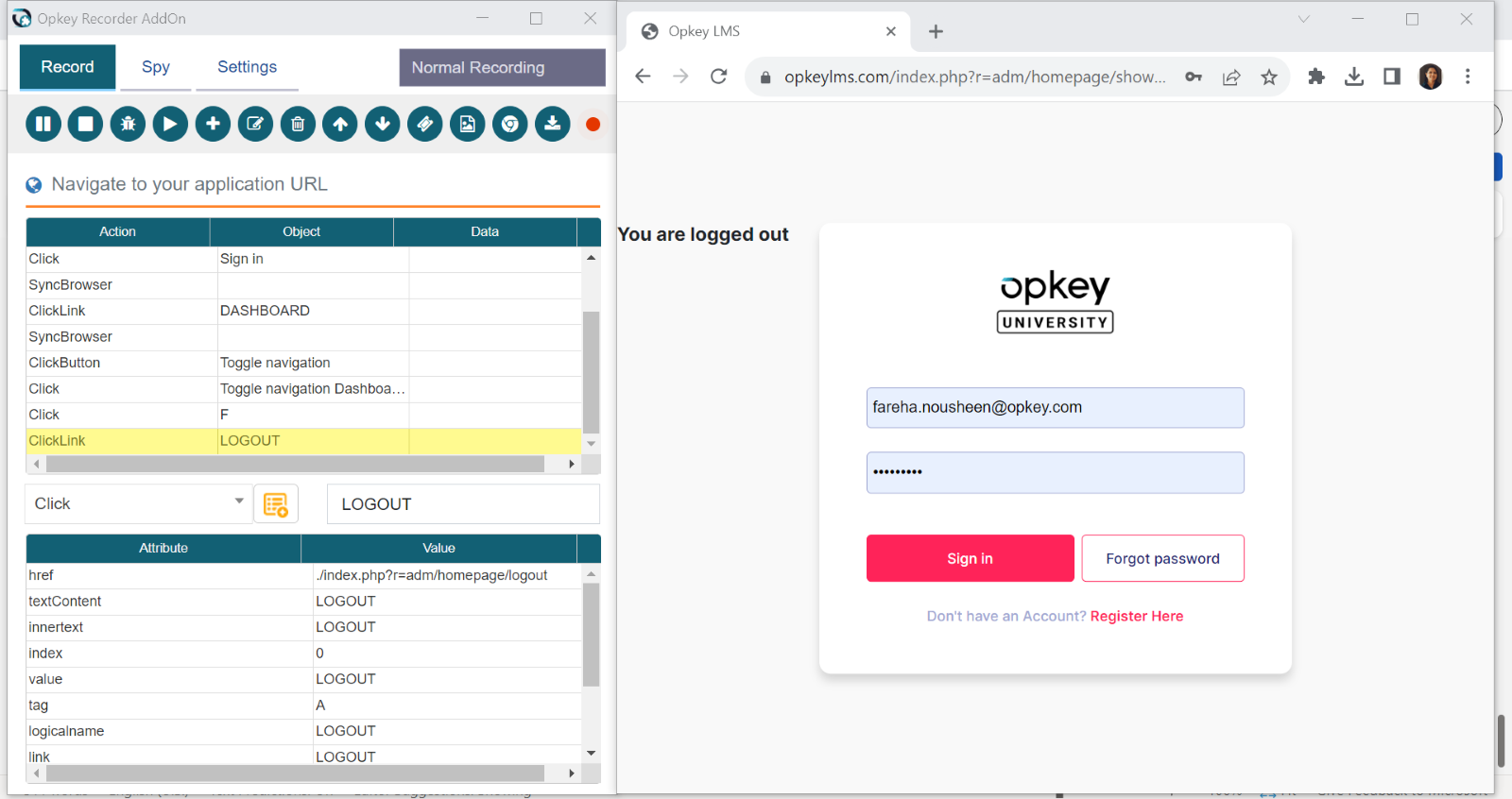
Task: Click the tag attribute value 'A'
Action: [x=448, y=705]
